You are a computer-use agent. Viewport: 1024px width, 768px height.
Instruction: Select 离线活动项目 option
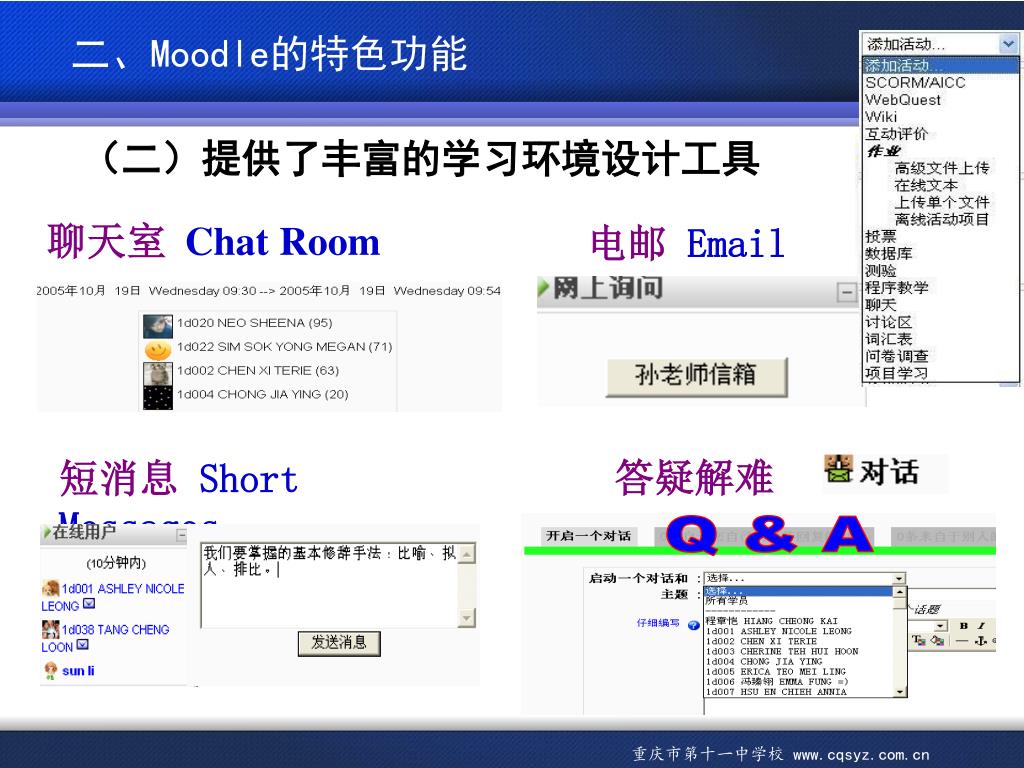[x=942, y=219]
